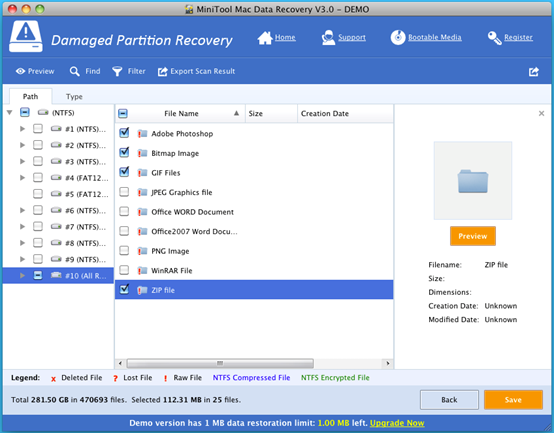Open the Bootable Media link text

(x=435, y=37)
